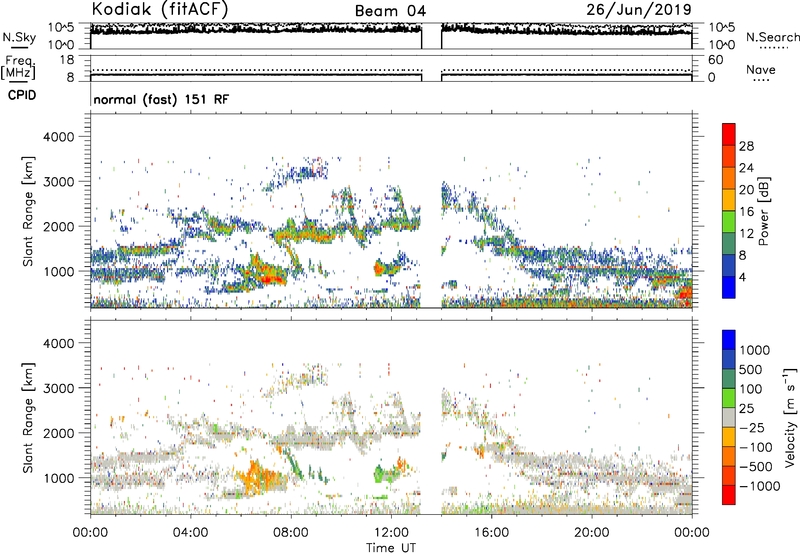Click the 'CPID' row label

(22, 95)
